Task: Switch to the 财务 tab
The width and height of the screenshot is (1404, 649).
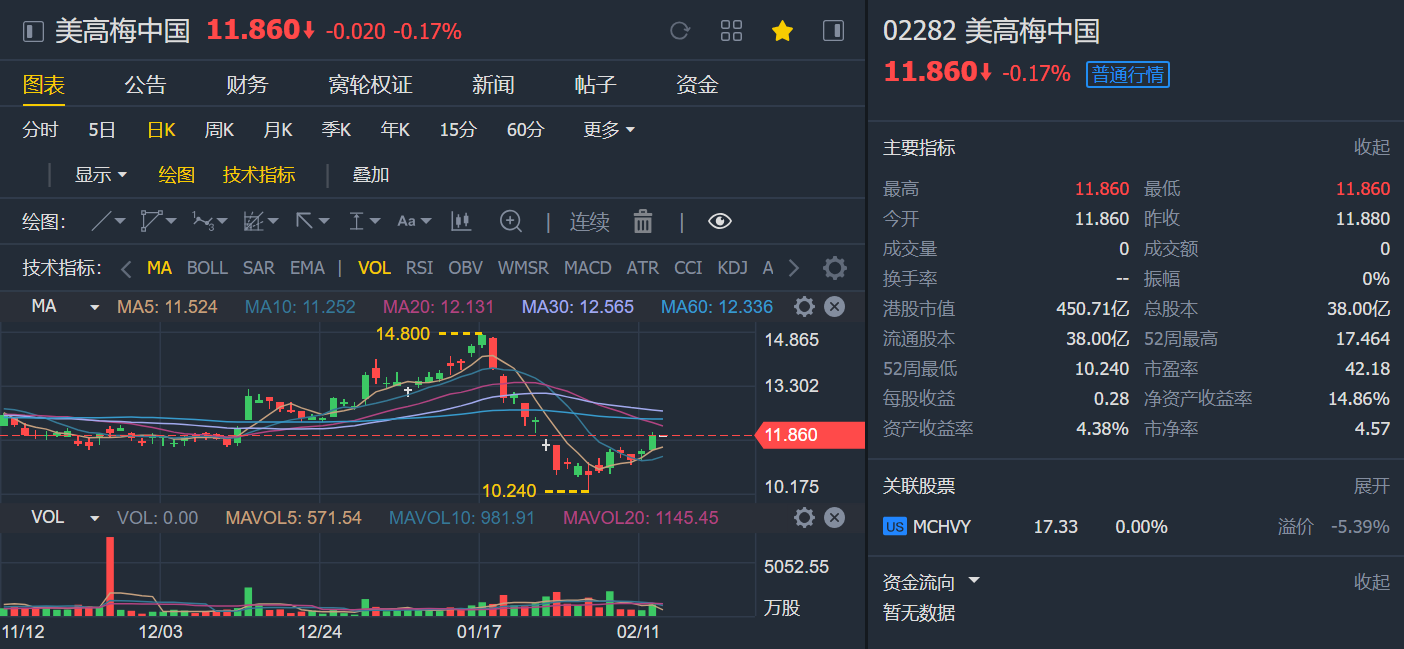Action: tap(247, 85)
